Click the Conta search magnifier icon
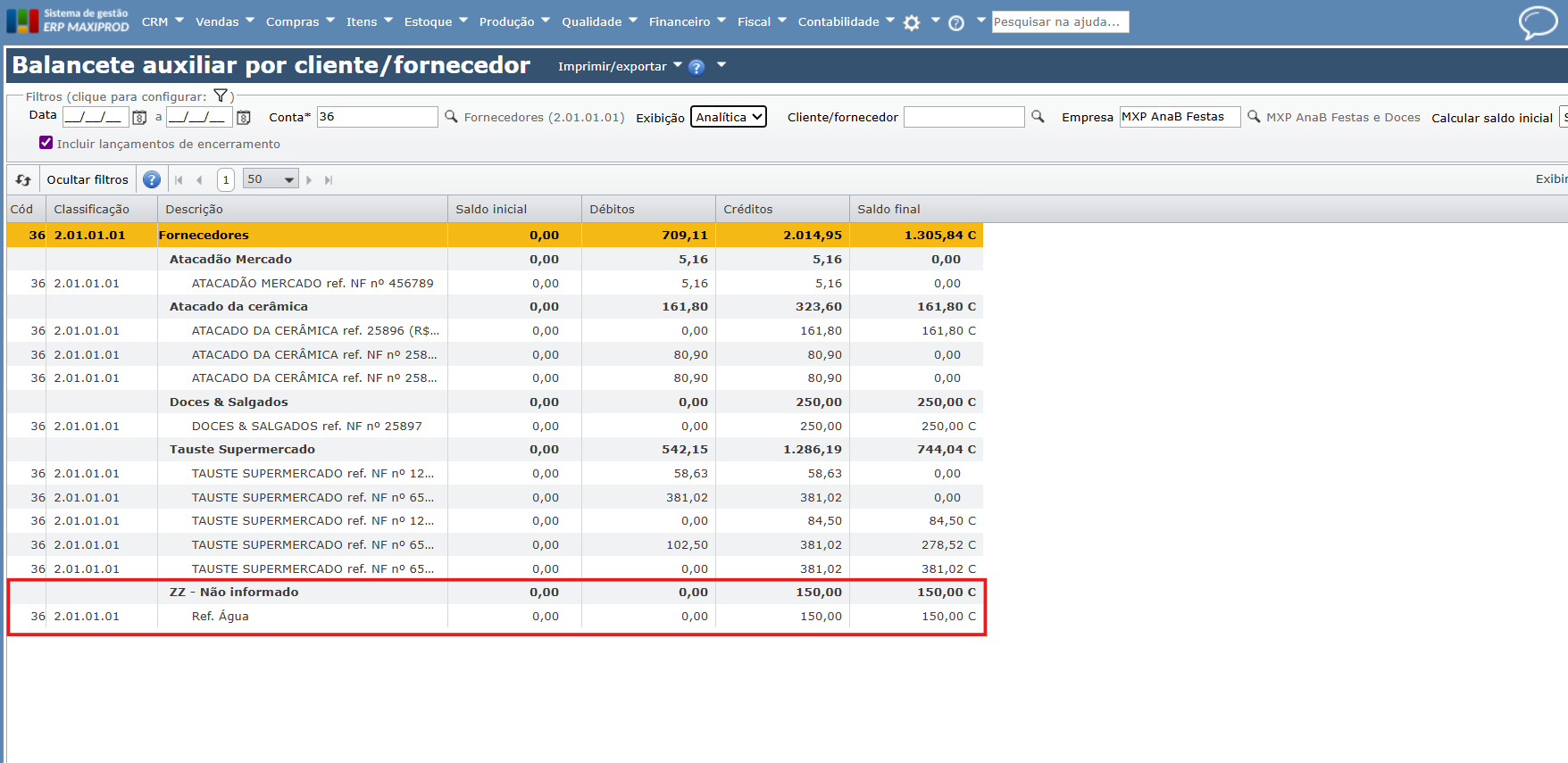Viewport: 1568px width, 763px height. pos(451,116)
